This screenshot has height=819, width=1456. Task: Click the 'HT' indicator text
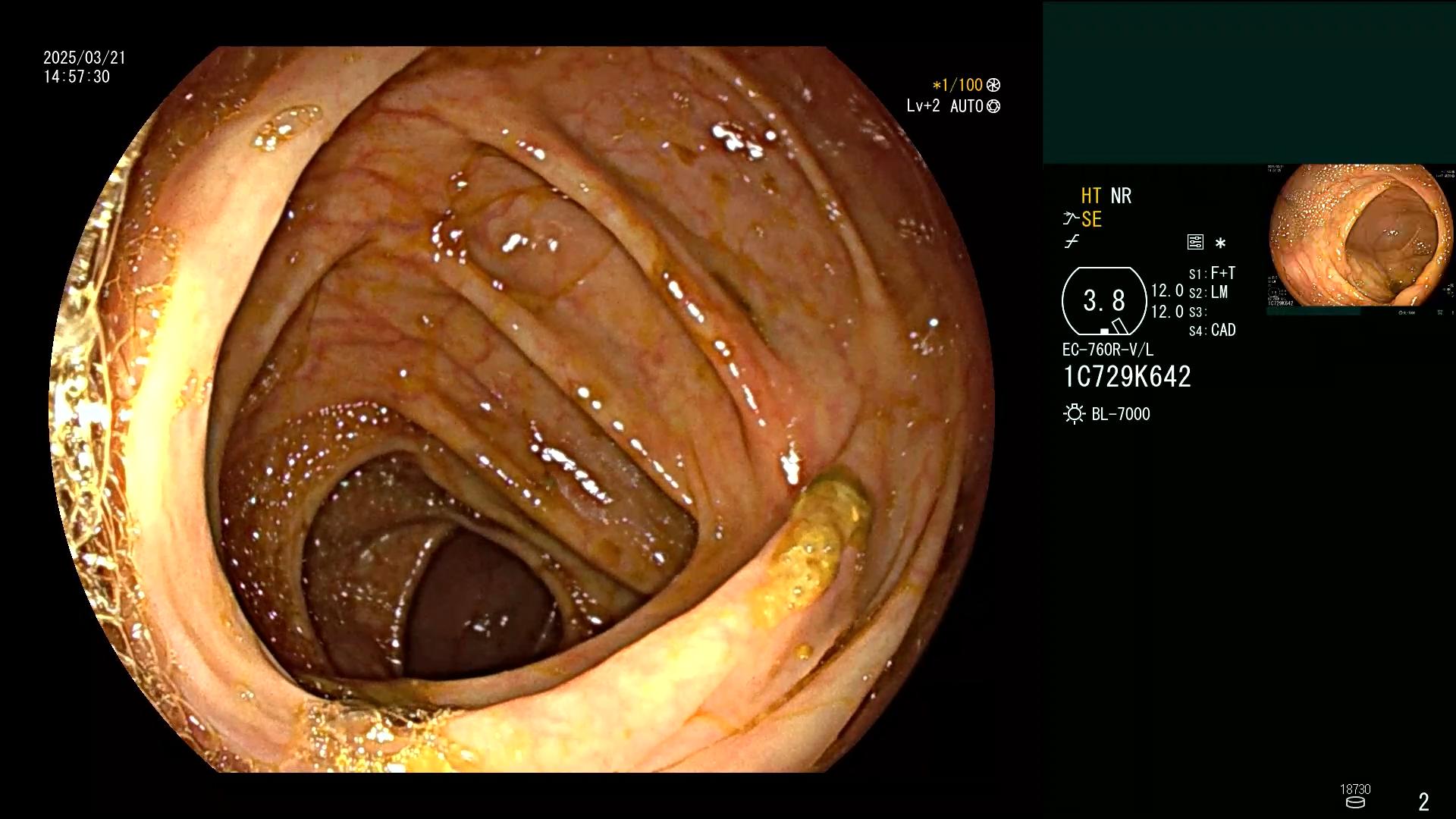click(1090, 196)
